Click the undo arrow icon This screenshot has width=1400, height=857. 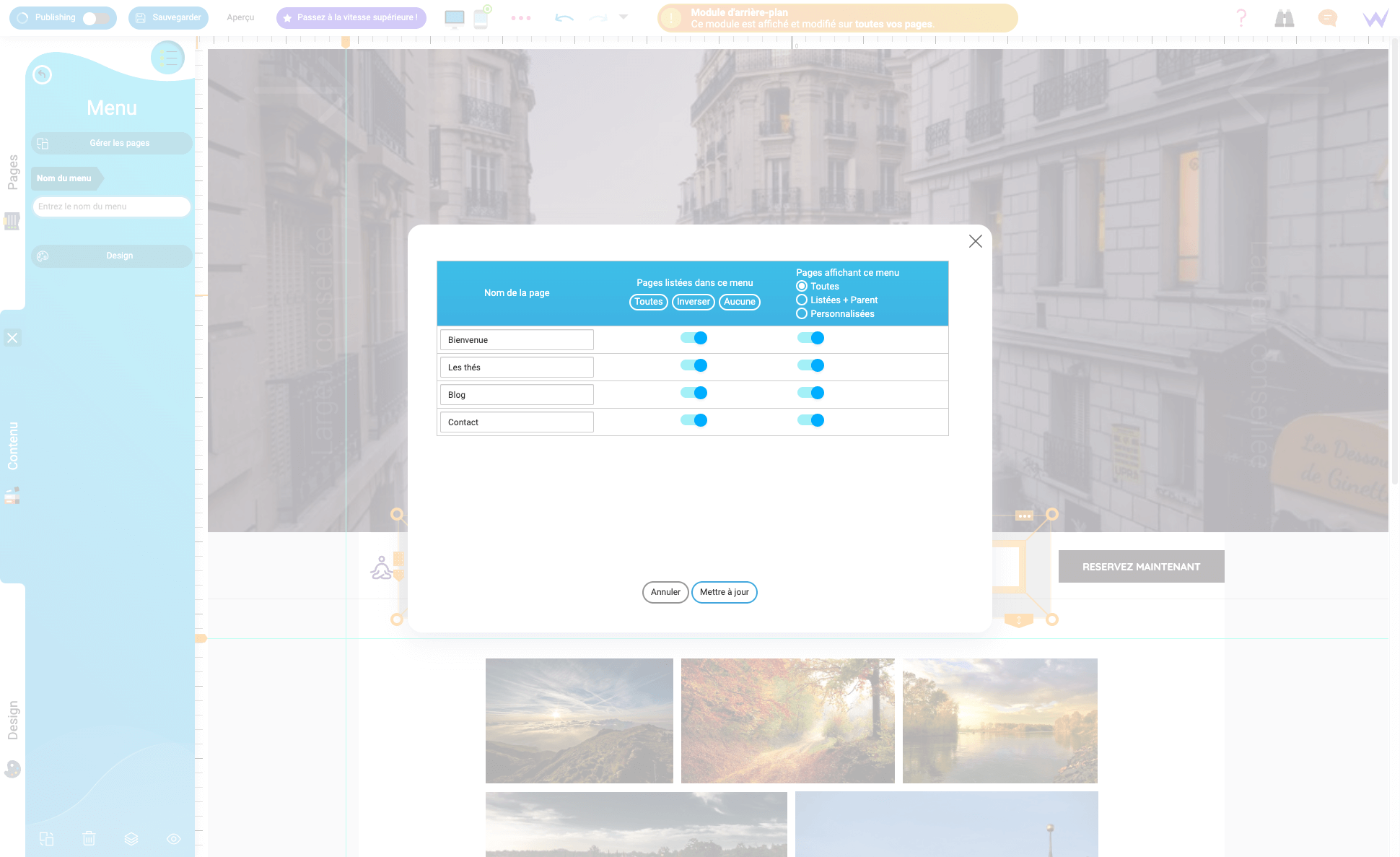click(564, 17)
